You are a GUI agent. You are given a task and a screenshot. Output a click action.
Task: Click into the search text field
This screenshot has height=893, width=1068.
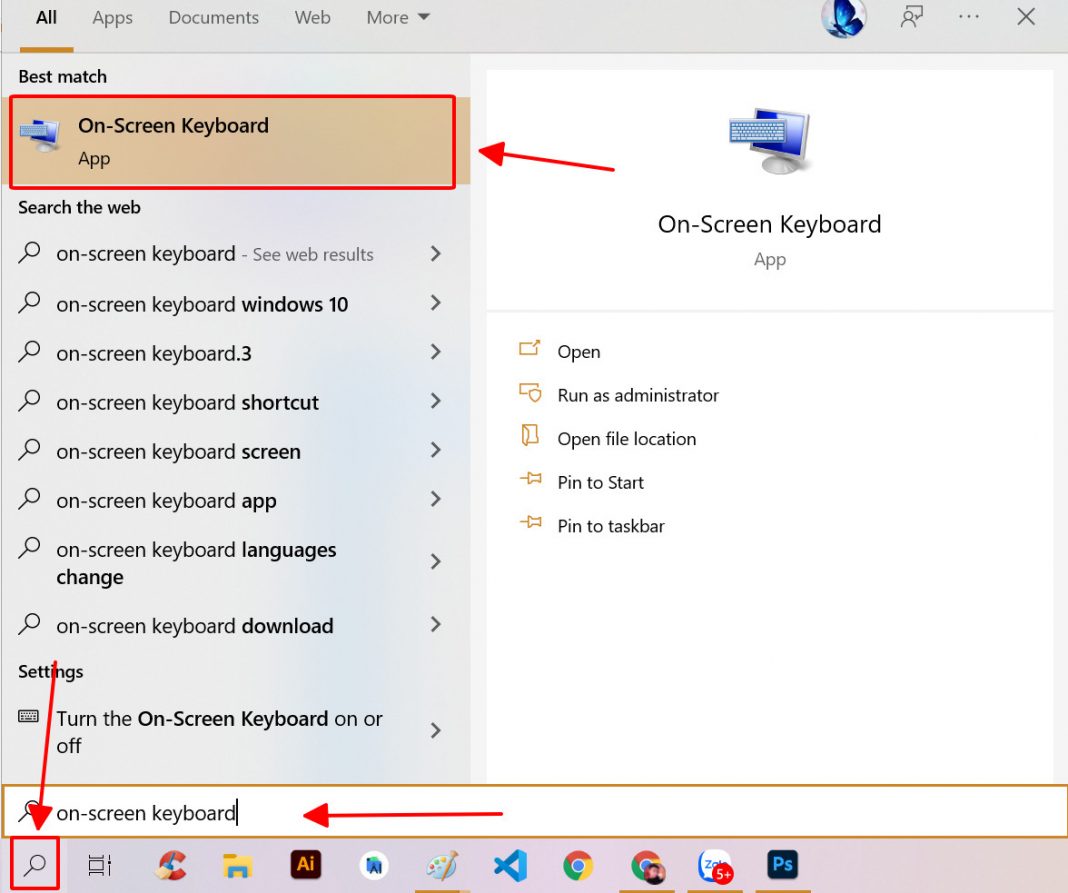pos(600,812)
